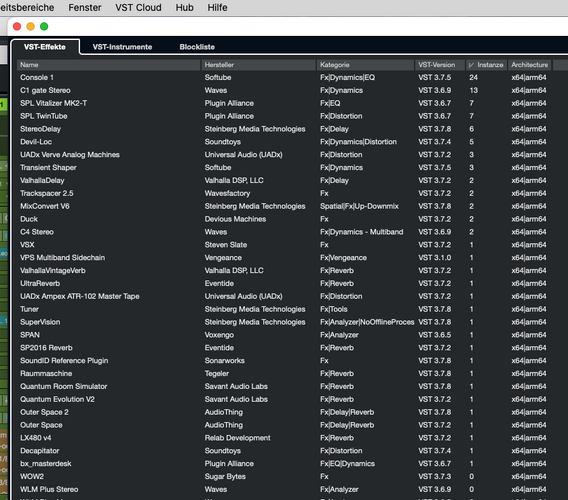Open the VST Cloud menu
This screenshot has width=568, height=500.
pyautogui.click(x=138, y=8)
